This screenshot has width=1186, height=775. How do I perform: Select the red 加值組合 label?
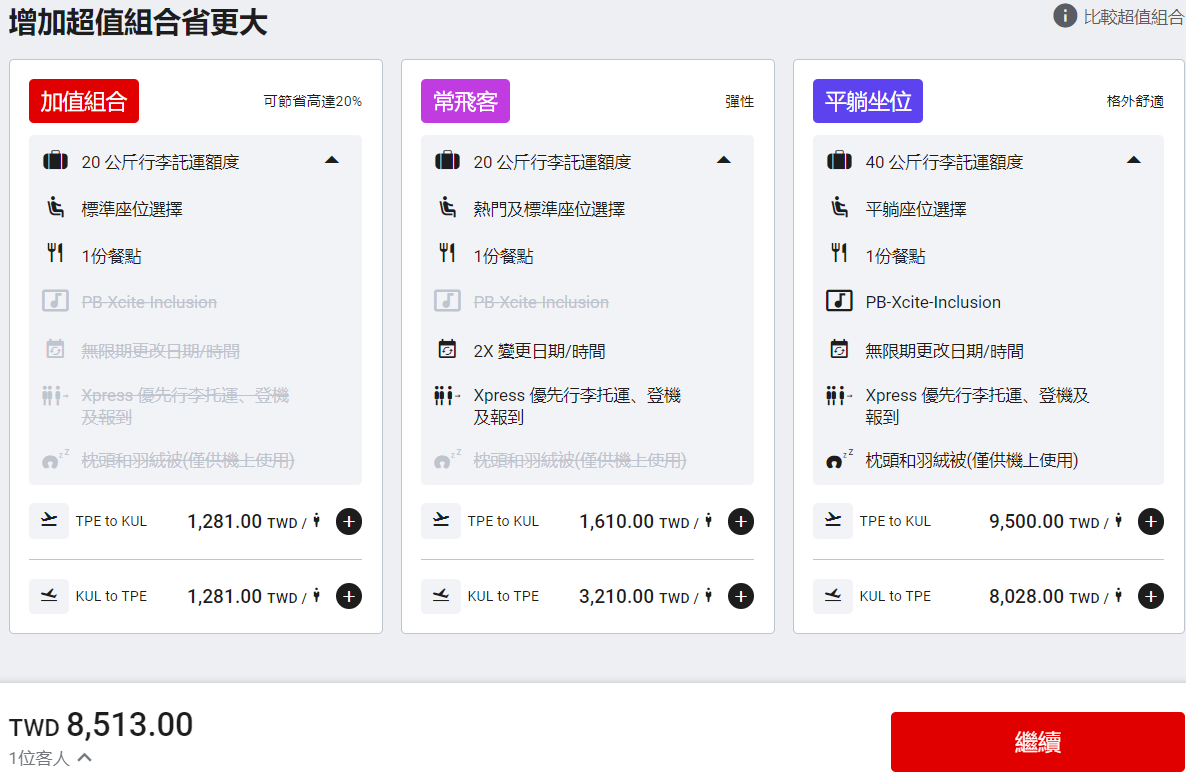click(x=84, y=101)
